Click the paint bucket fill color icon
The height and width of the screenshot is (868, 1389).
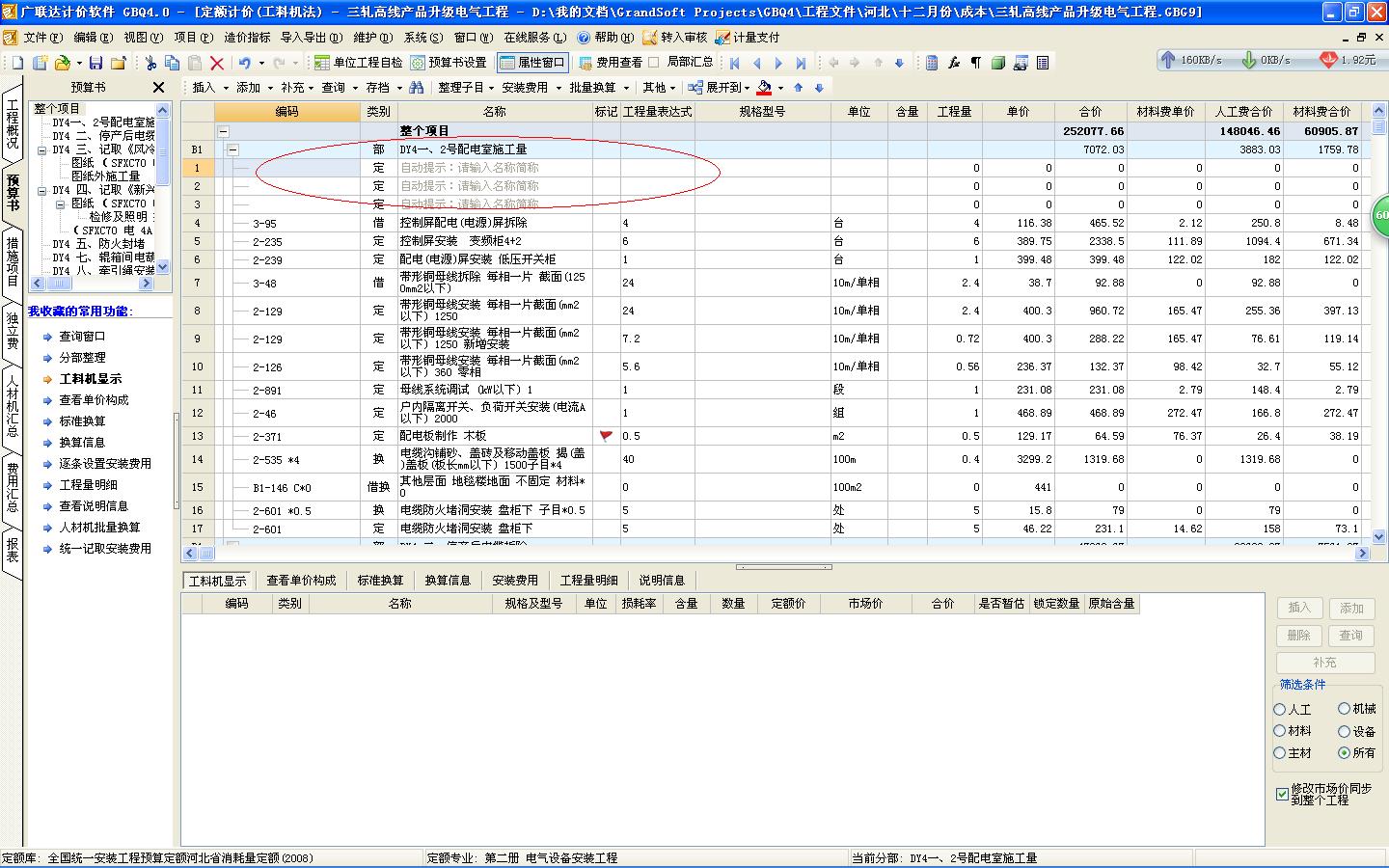click(764, 88)
